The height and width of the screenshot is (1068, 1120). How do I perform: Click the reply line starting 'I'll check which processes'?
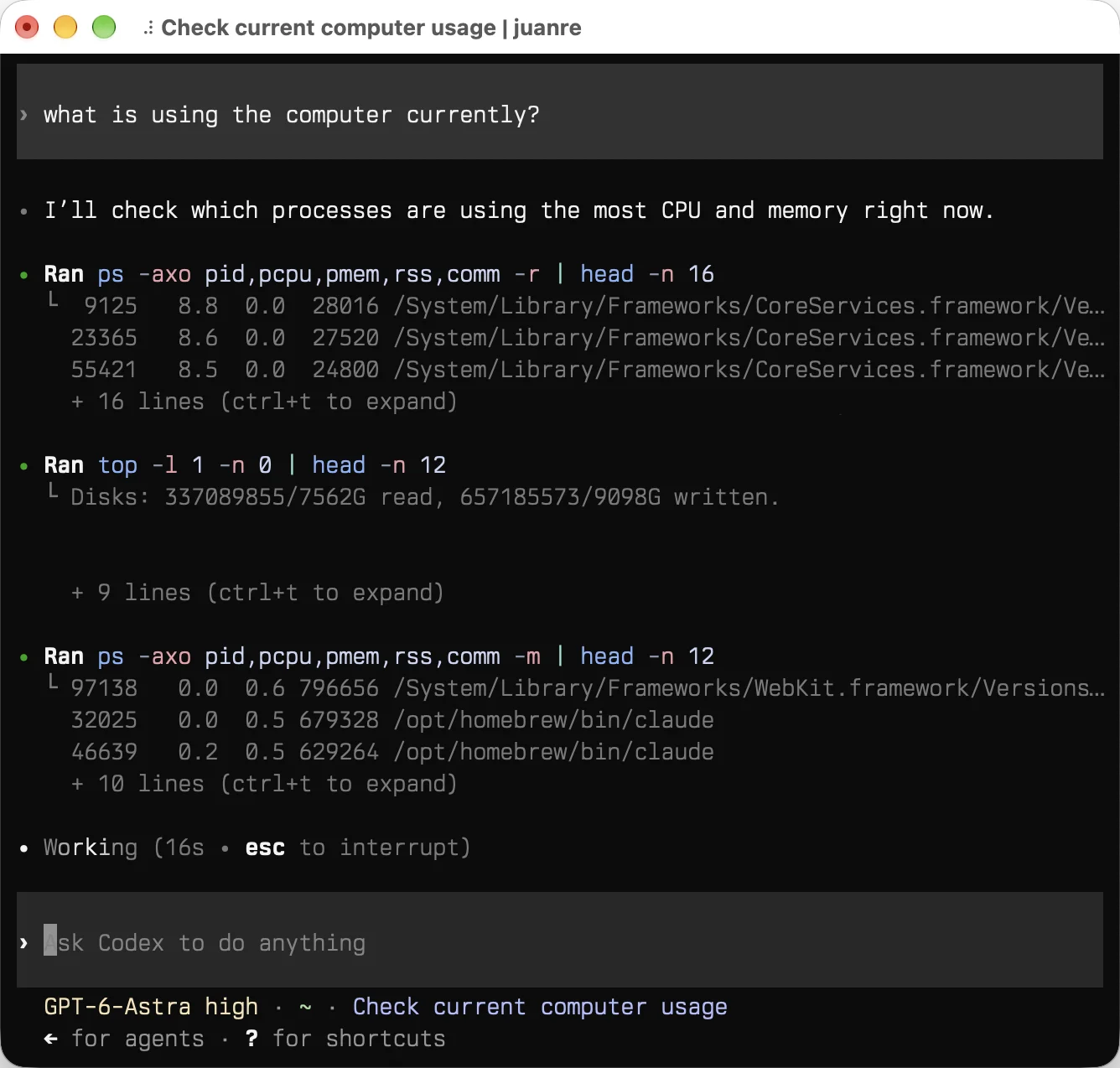pos(520,210)
